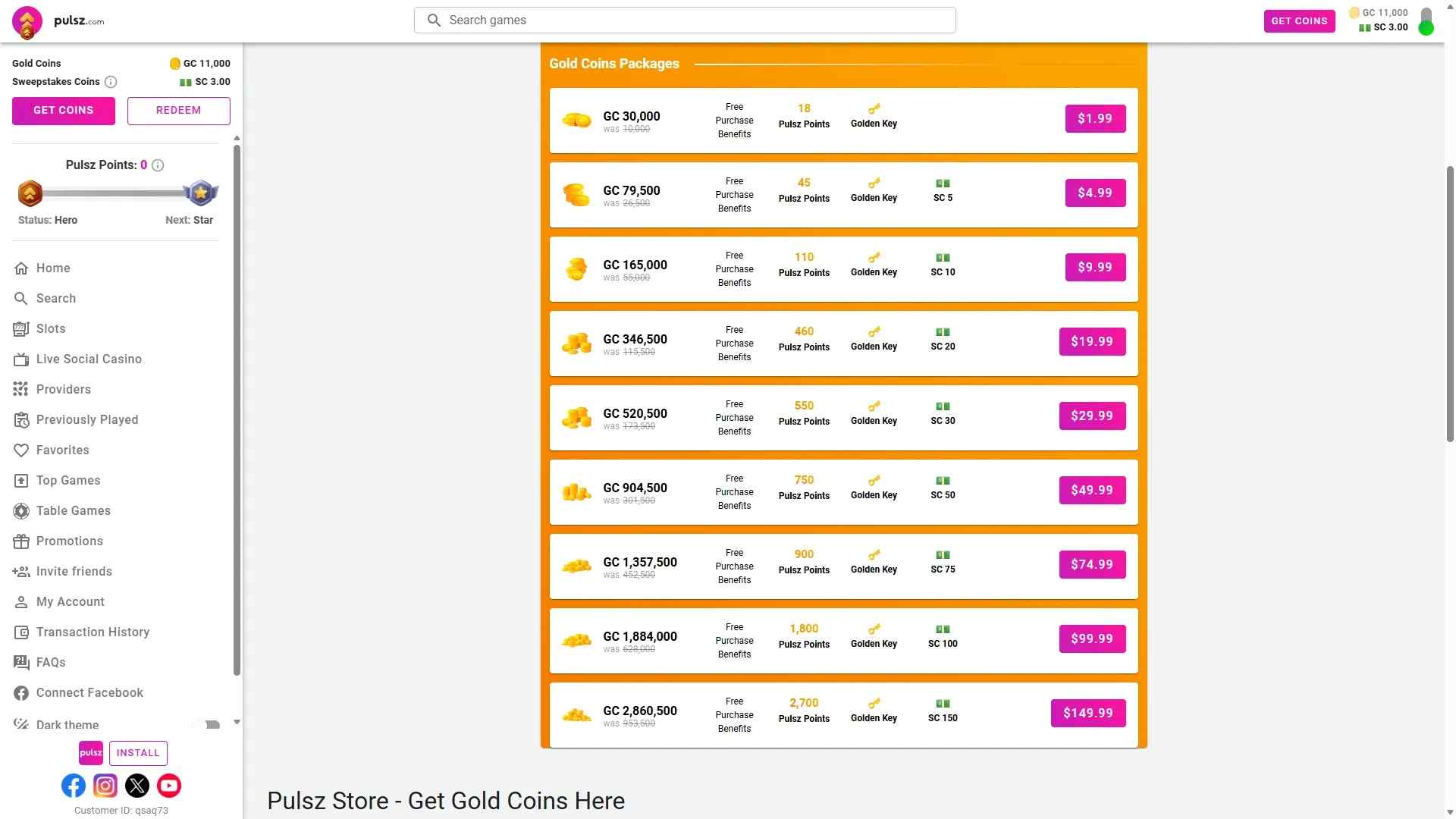This screenshot has height=819, width=1456.
Task: Open Search in sidebar menu
Action: [x=56, y=299]
